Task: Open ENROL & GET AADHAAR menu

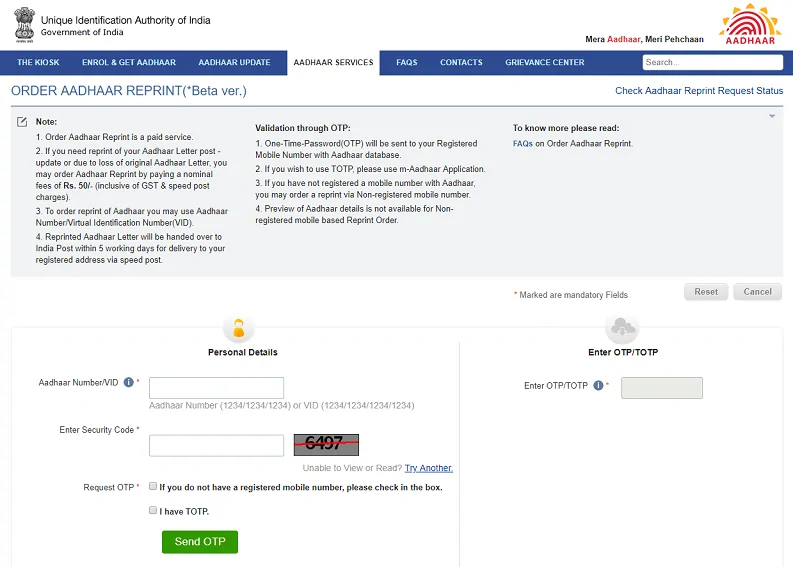Action: pyautogui.click(x=129, y=62)
